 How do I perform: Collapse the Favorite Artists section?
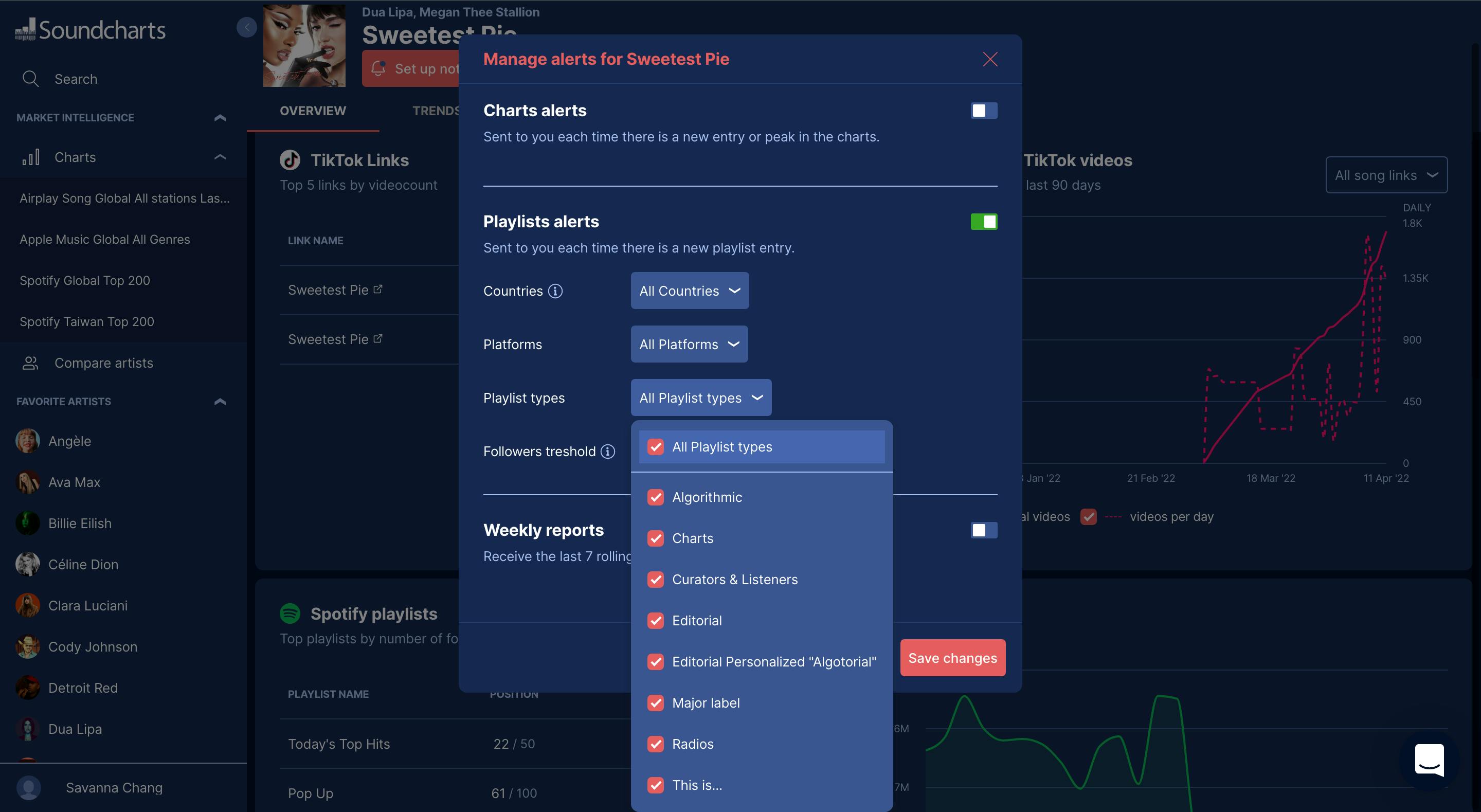[220, 402]
